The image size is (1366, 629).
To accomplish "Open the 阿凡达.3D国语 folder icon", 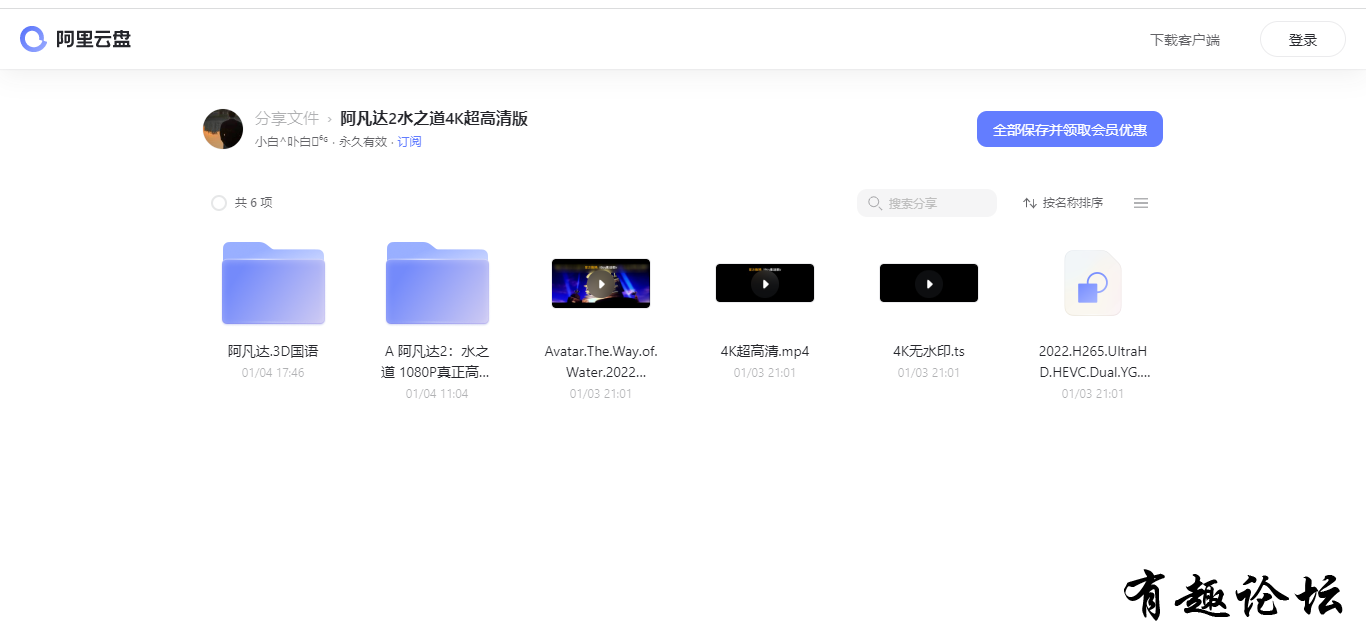I will [x=273, y=283].
